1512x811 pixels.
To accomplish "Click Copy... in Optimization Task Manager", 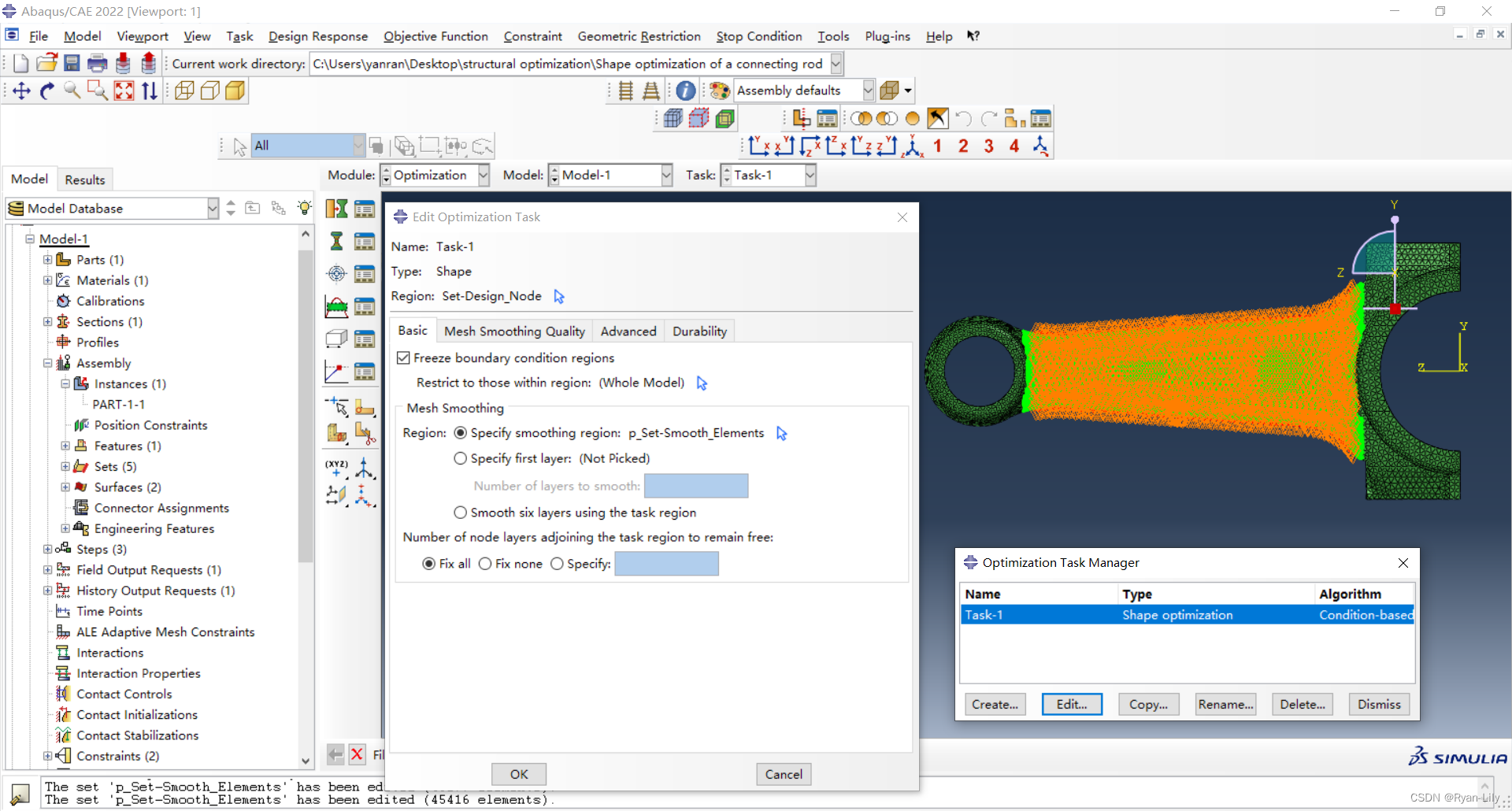I will (x=1148, y=705).
